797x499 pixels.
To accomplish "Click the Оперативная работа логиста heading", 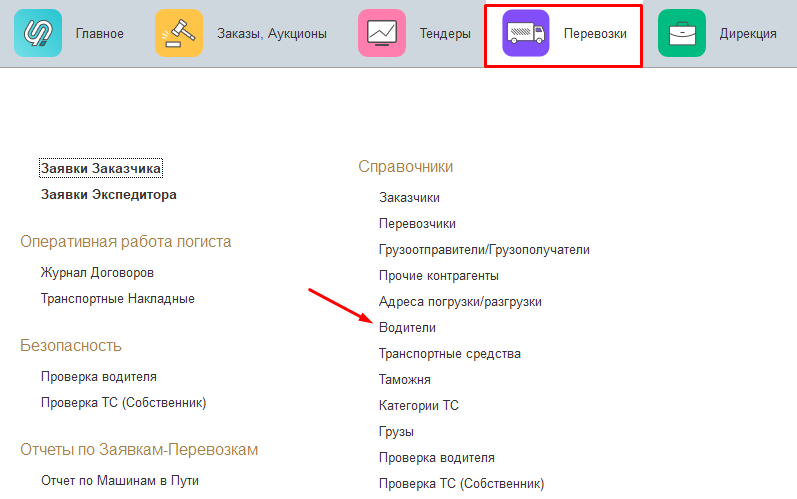I will click(126, 241).
